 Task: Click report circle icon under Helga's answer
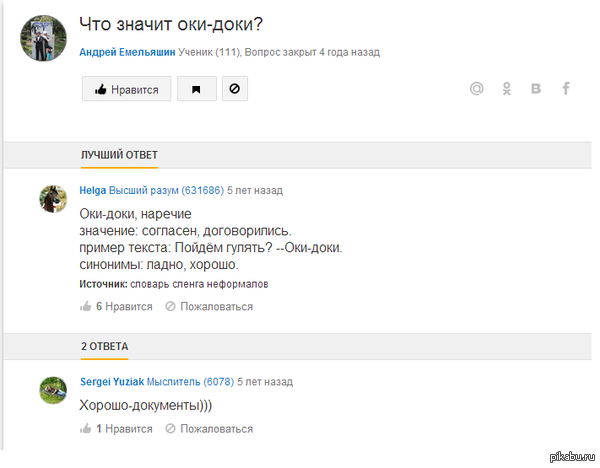pos(170,306)
